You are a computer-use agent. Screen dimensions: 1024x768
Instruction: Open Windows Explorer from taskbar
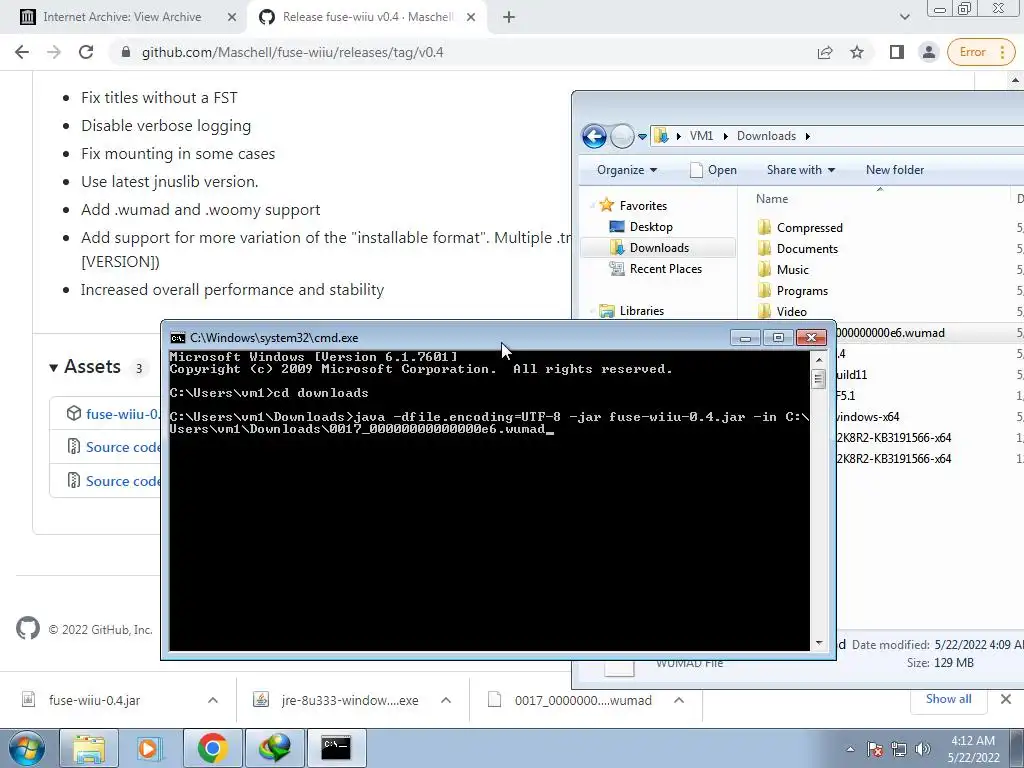pos(89,748)
